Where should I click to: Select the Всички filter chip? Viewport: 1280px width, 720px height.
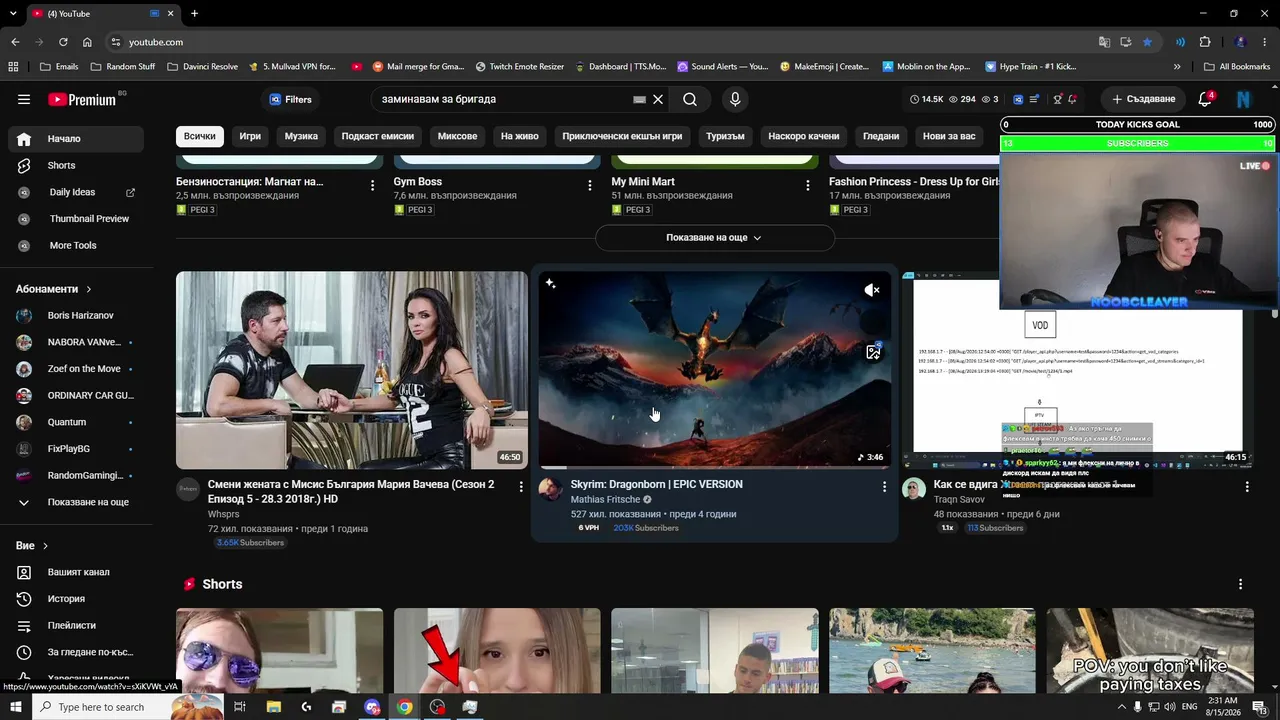200,136
